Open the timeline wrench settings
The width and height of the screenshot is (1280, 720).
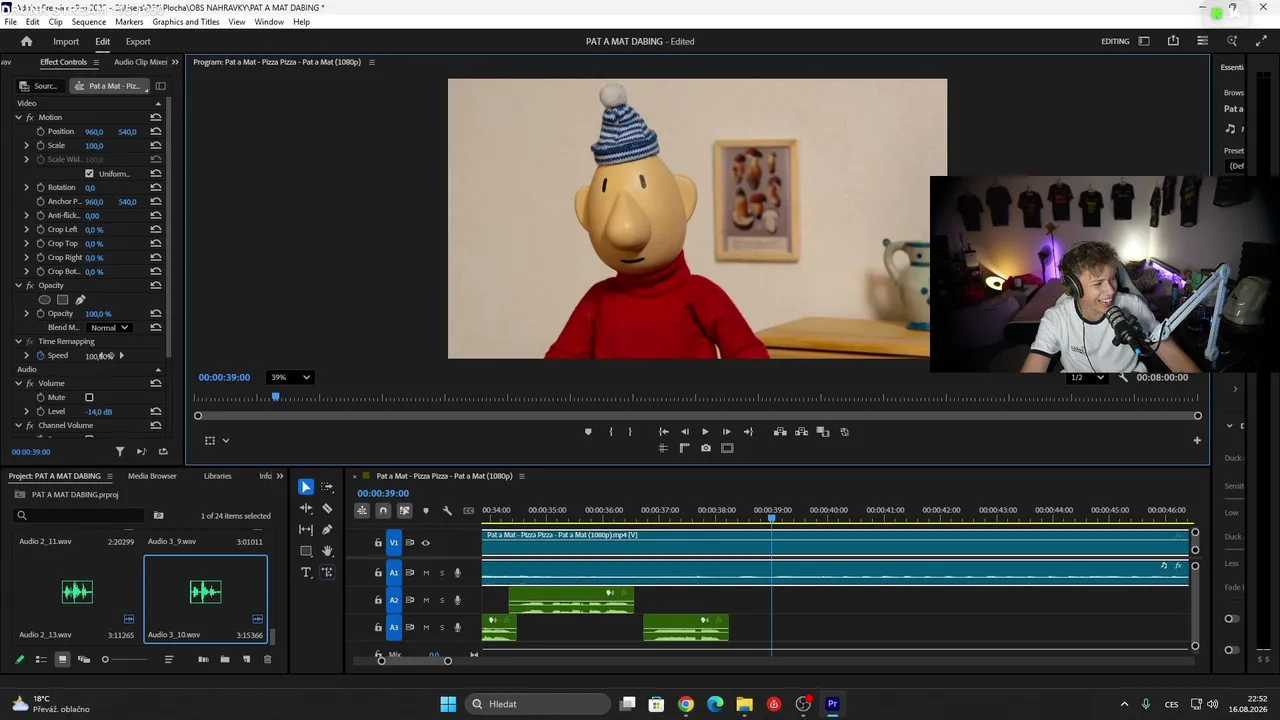447,511
